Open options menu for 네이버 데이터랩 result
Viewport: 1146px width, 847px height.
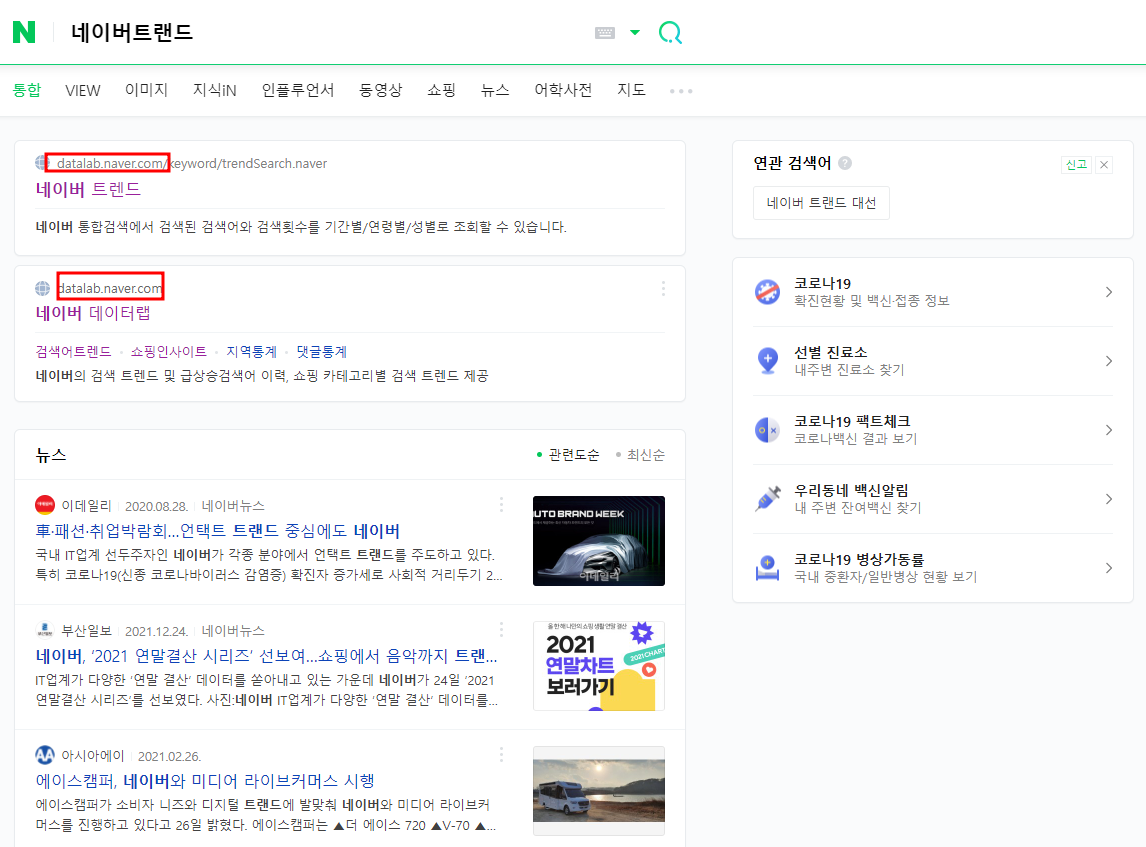[x=663, y=289]
